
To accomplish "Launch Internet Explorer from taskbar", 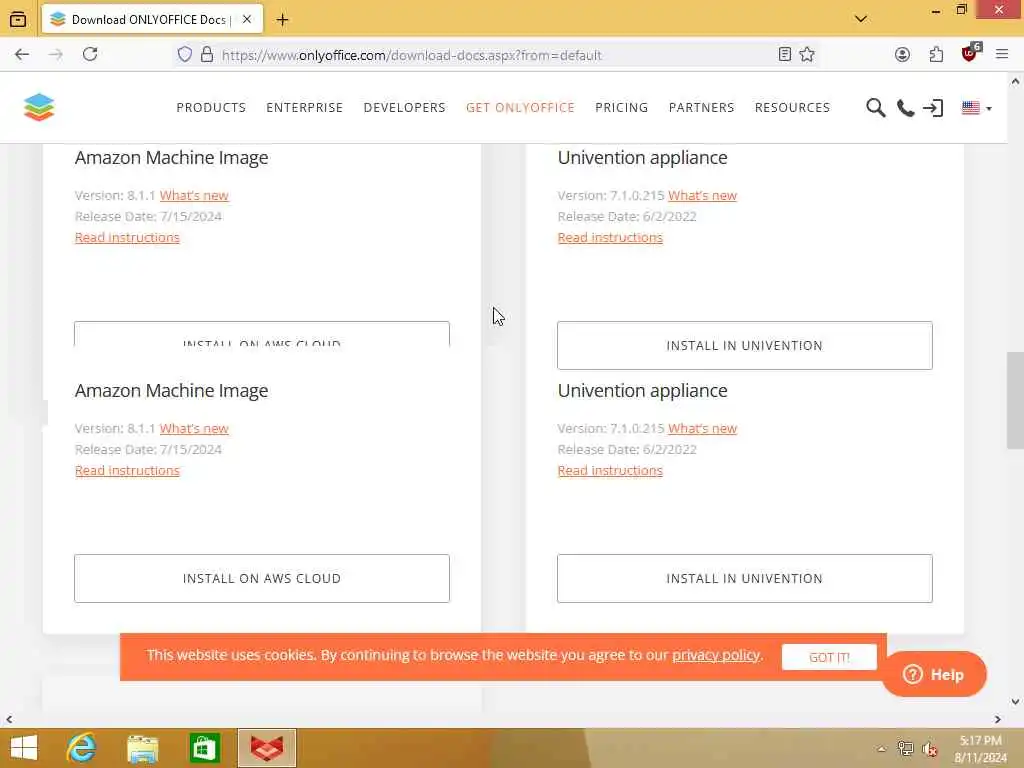I will click(x=81, y=748).
